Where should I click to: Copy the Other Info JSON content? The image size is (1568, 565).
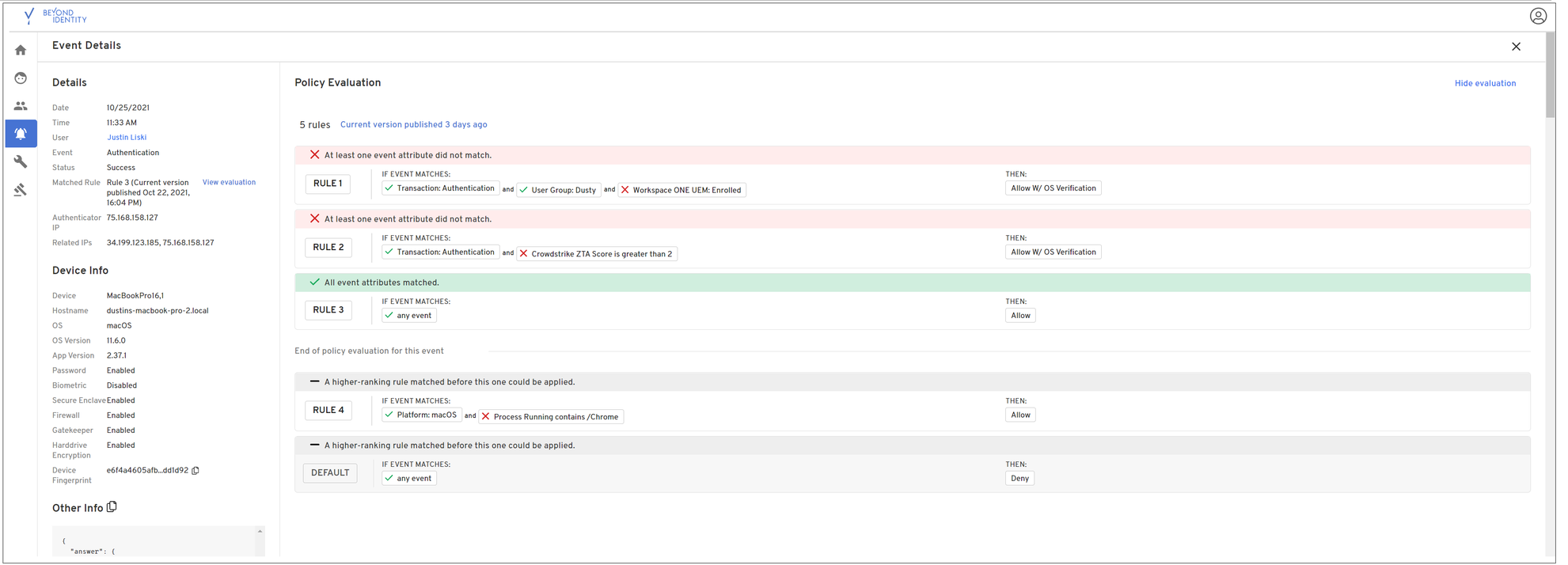[112, 507]
